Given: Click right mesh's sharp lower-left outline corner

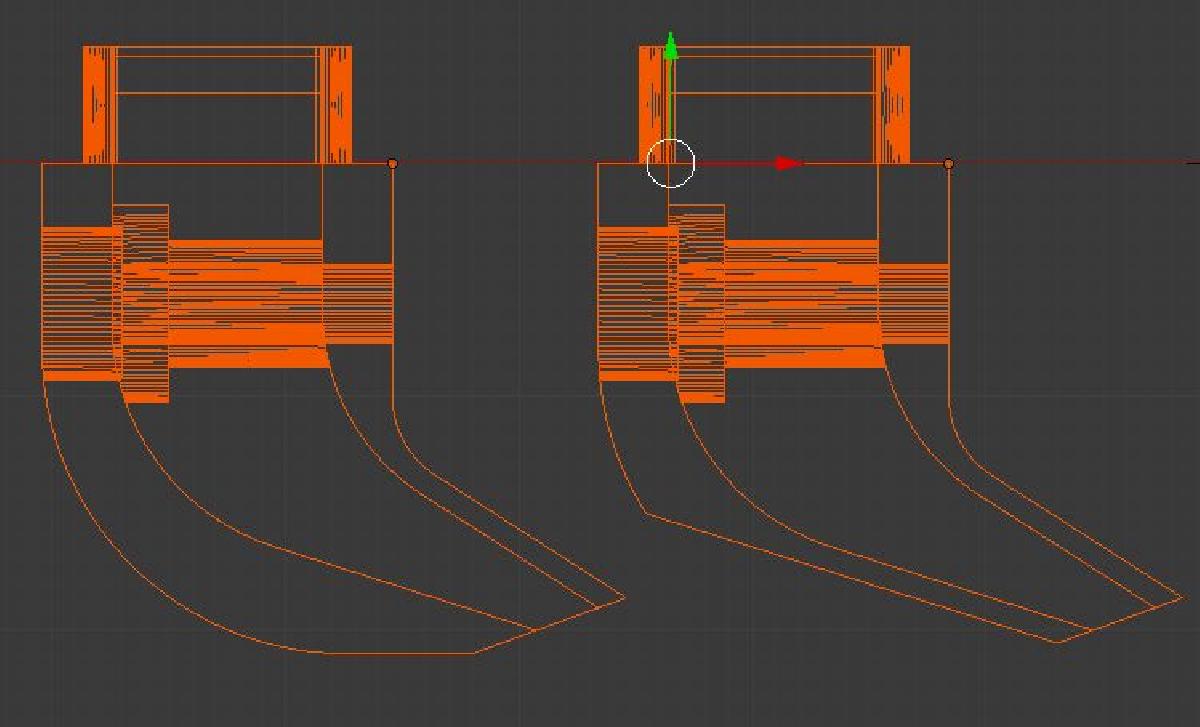Looking at the screenshot, I should coord(647,514).
